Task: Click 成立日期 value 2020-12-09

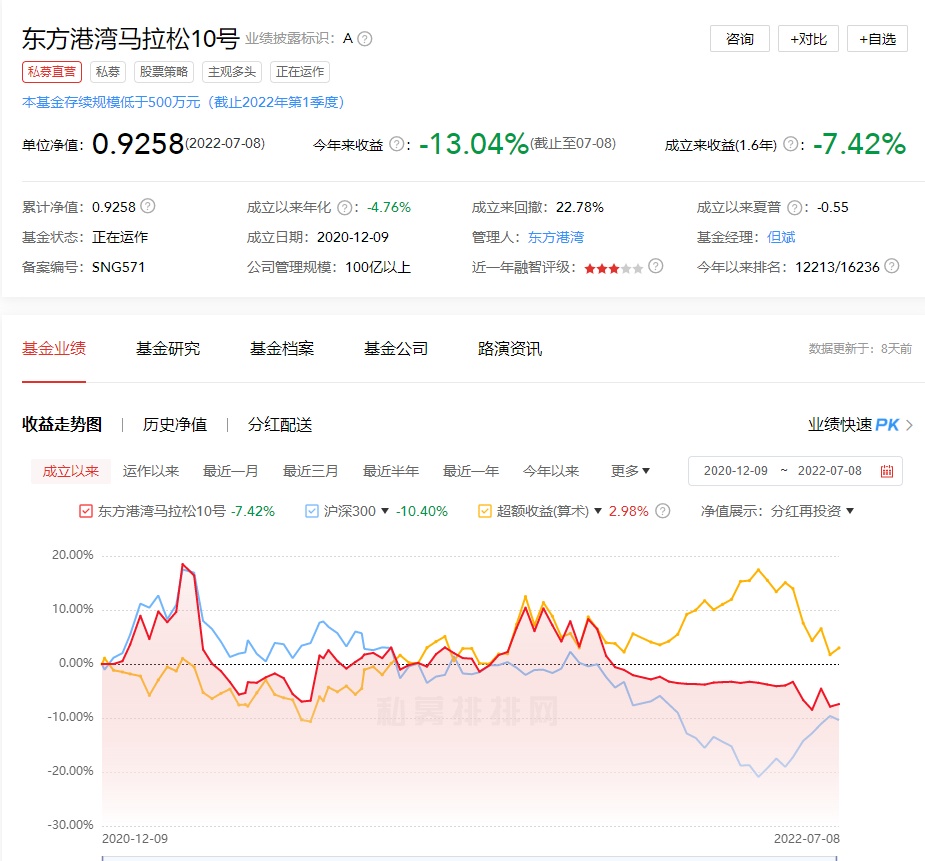Action: [x=353, y=237]
